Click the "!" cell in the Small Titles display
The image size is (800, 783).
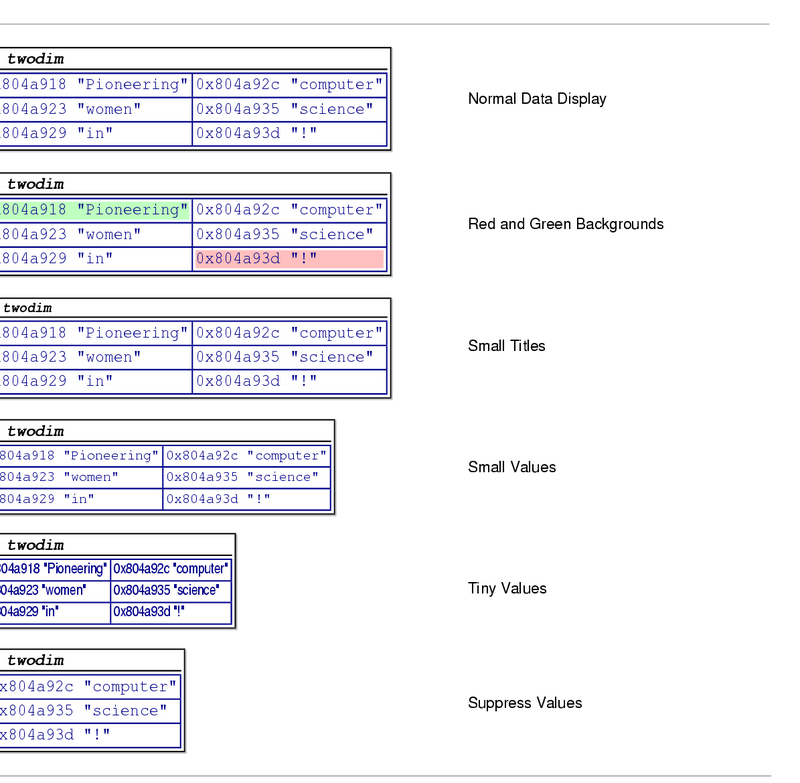289,382
